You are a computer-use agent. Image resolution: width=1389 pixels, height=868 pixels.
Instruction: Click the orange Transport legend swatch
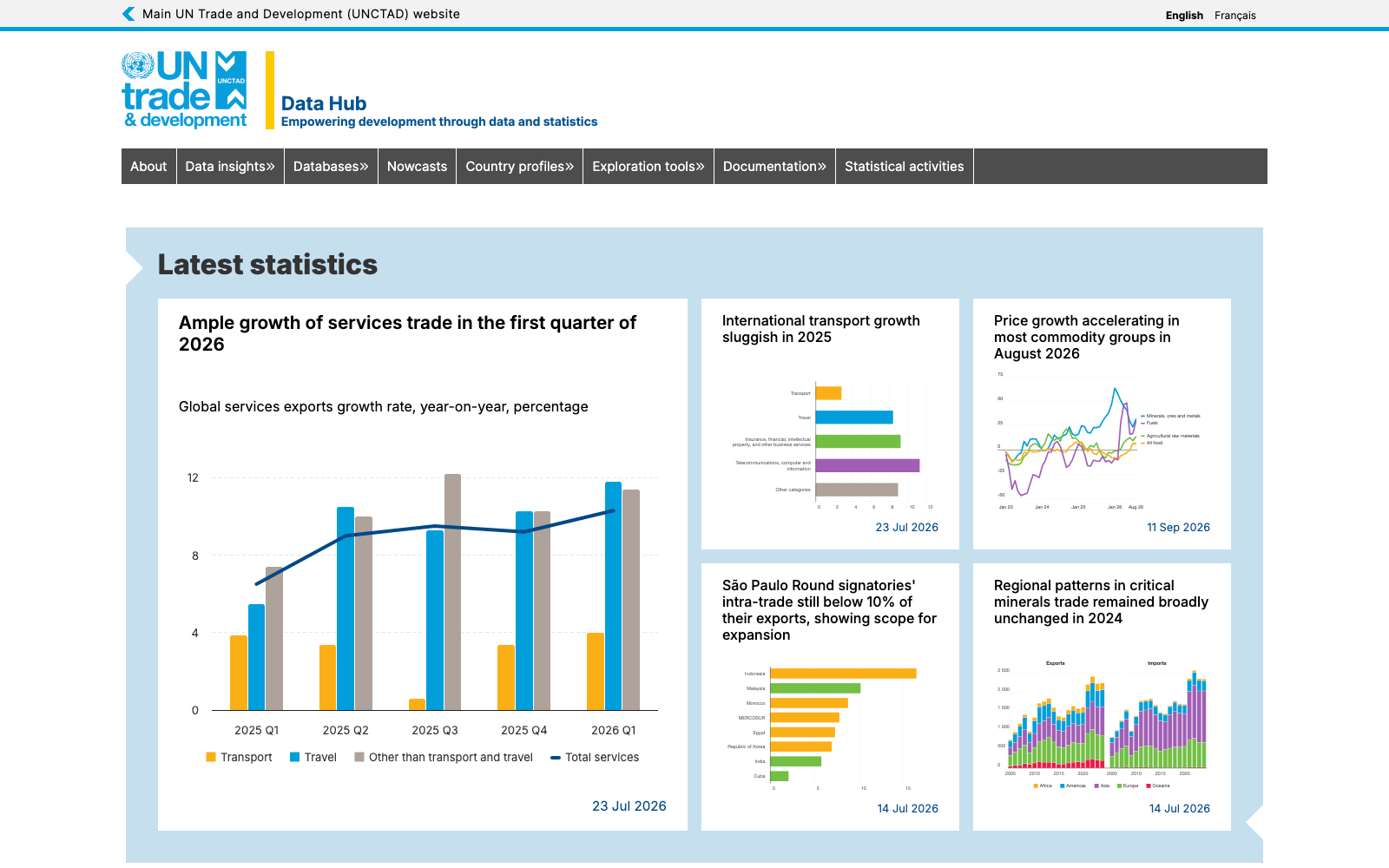point(211,757)
